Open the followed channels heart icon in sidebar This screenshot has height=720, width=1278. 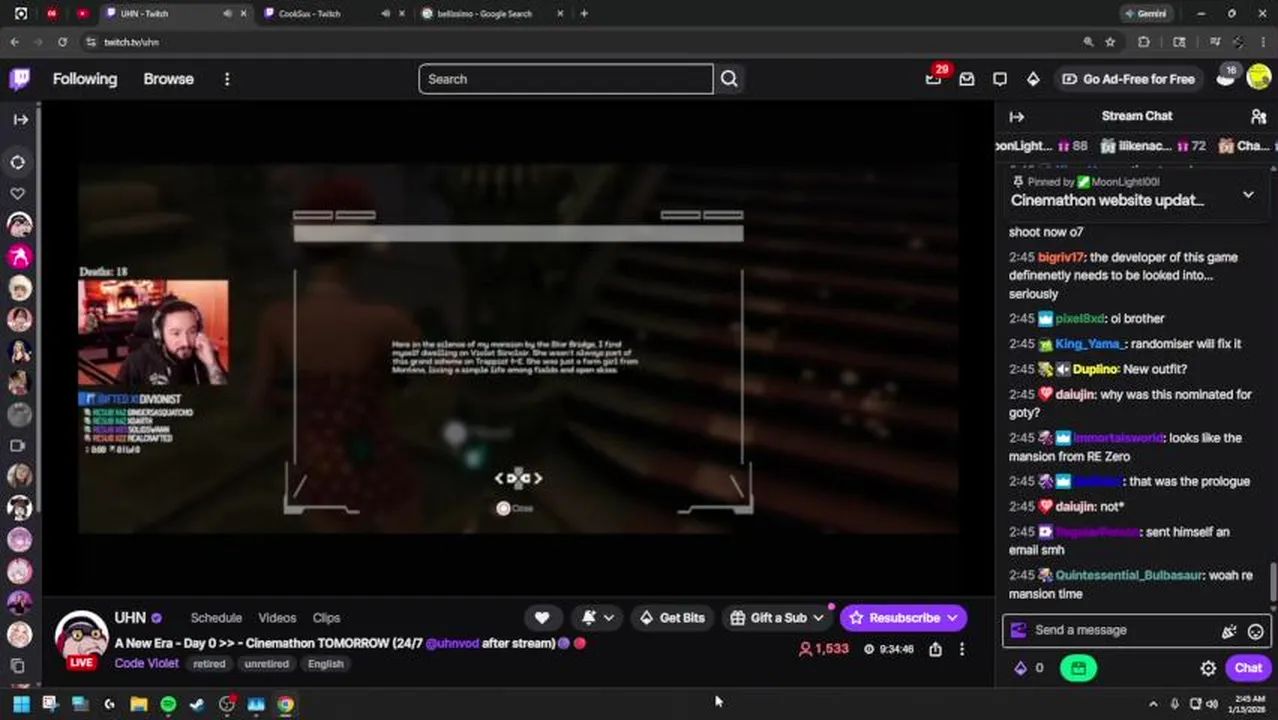pyautogui.click(x=18, y=193)
